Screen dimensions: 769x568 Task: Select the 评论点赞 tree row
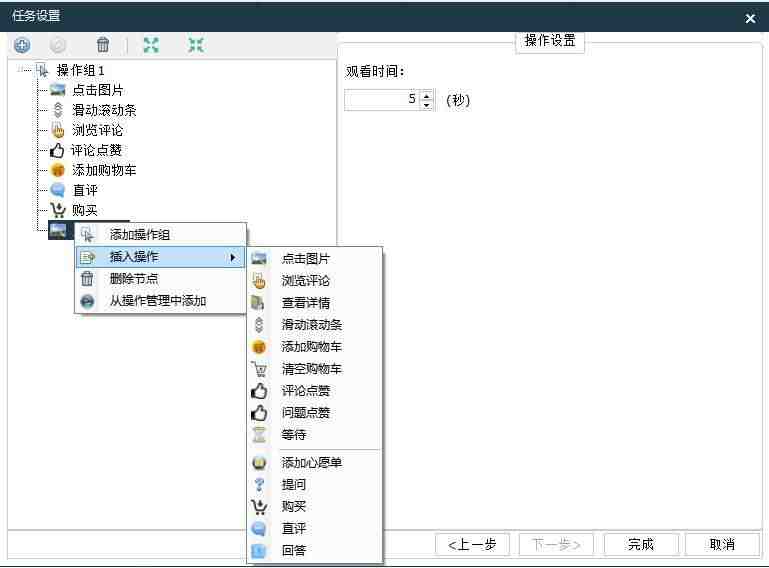96,150
